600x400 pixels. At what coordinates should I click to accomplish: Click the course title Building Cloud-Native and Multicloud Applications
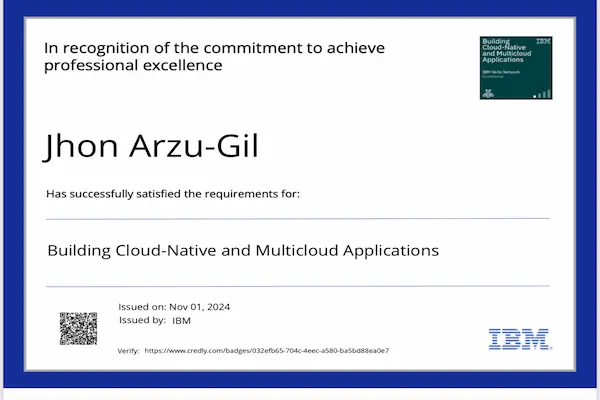pos(243,250)
